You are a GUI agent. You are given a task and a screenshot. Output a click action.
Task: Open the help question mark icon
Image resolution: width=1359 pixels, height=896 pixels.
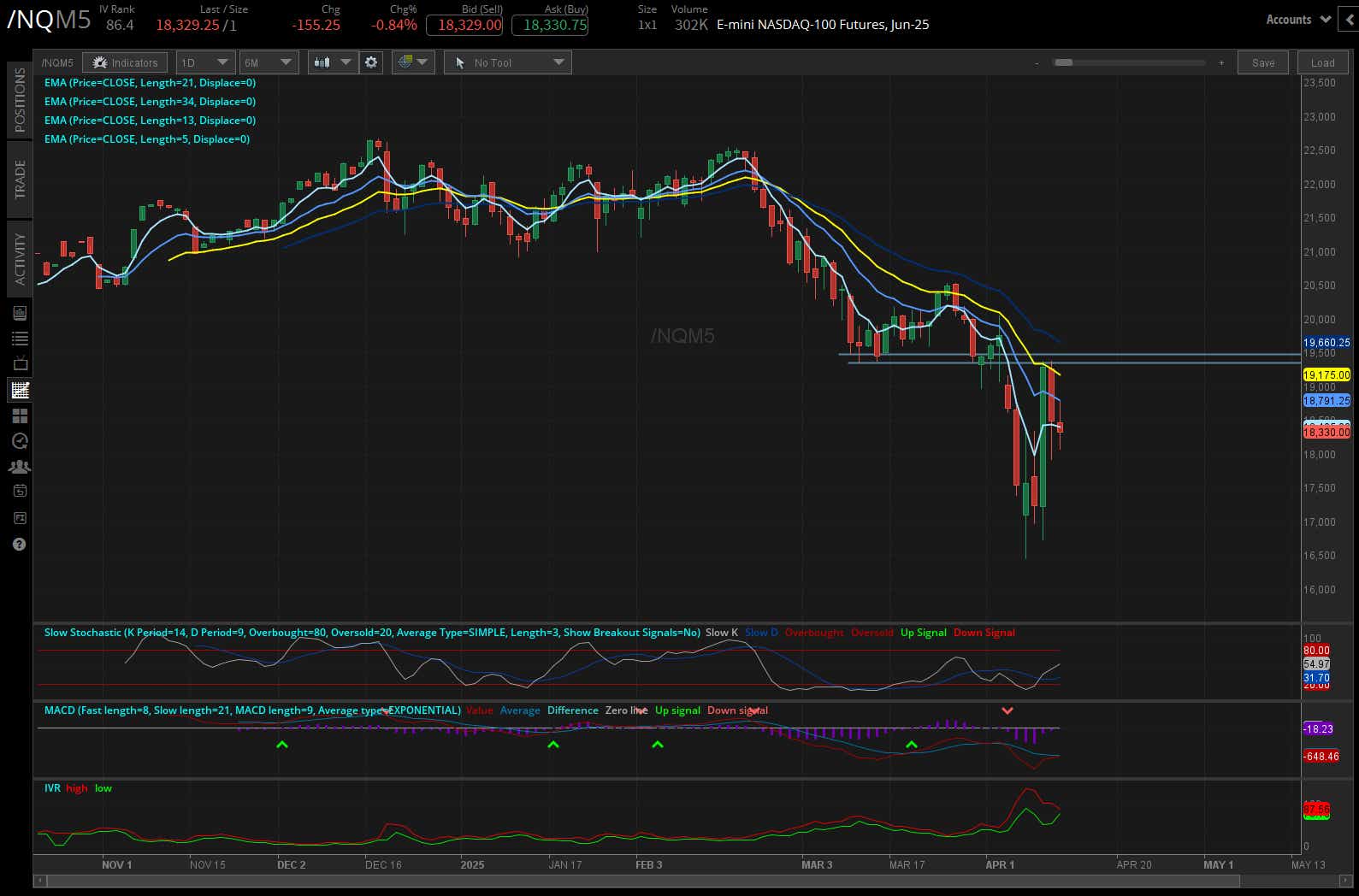(20, 544)
